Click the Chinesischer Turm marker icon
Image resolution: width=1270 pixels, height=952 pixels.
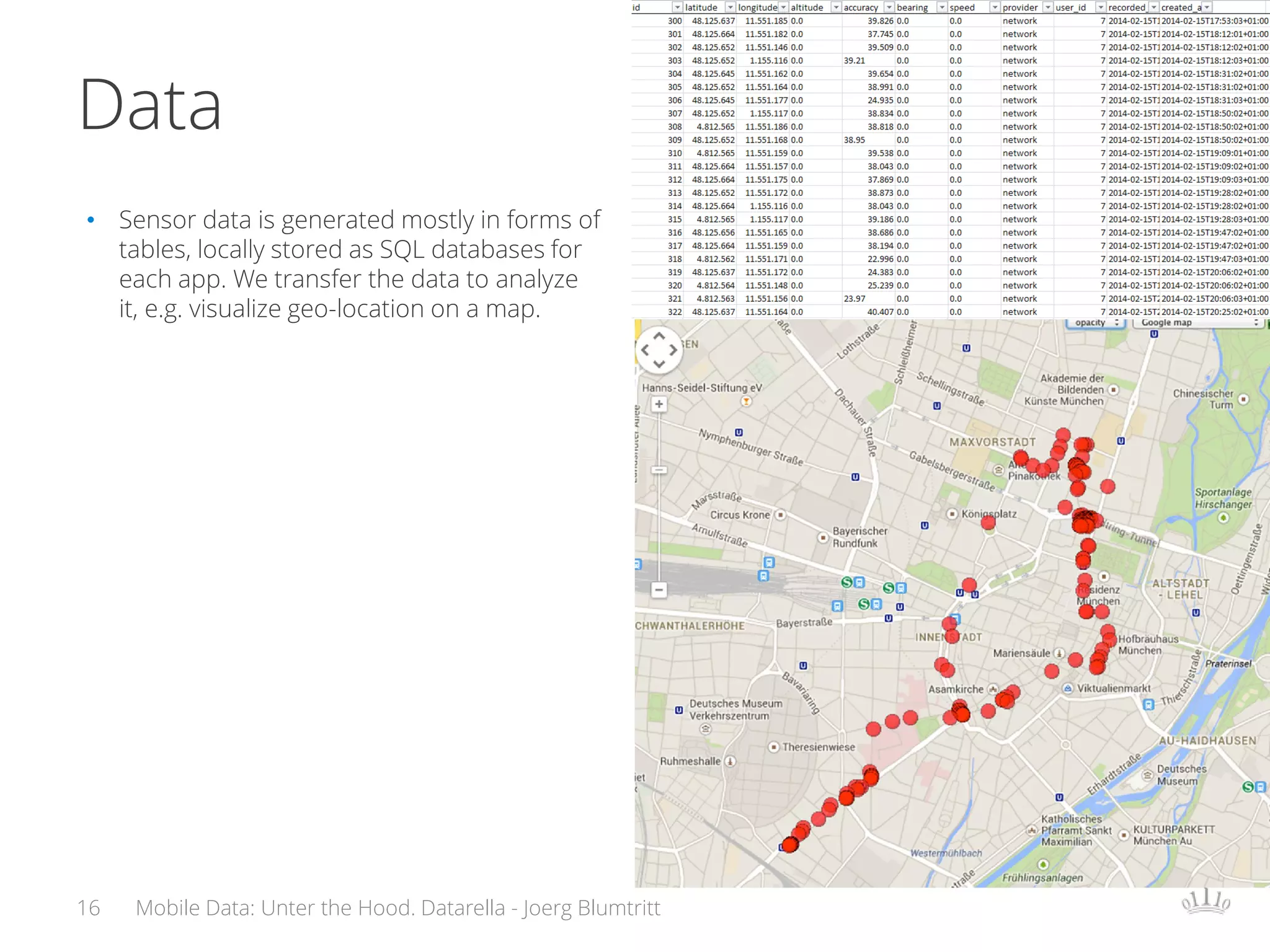point(1243,399)
